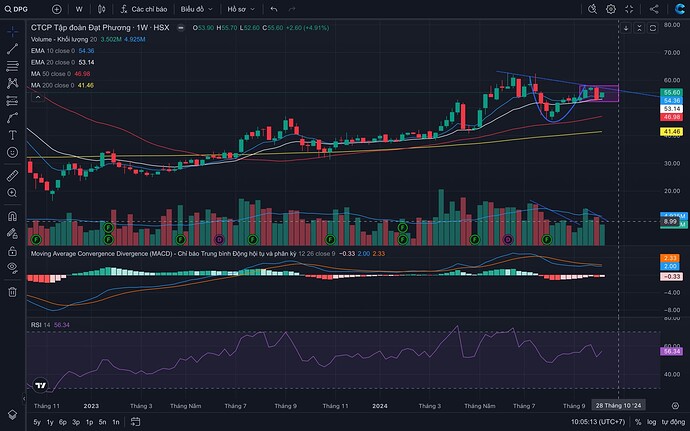The height and width of the screenshot is (431, 690).
Task: Set the 5y time range
Action: pos(37,422)
